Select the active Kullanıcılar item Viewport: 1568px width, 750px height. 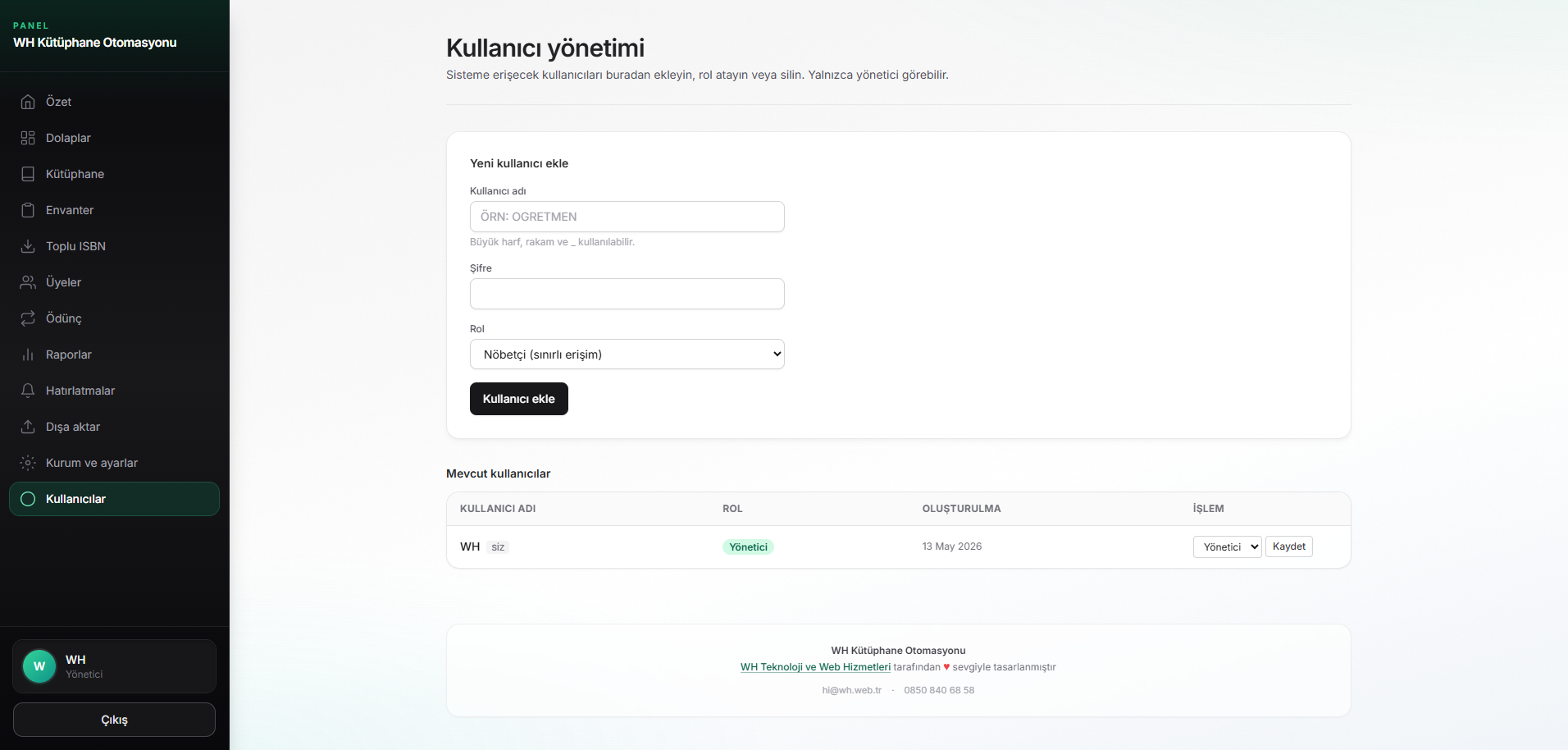point(114,499)
